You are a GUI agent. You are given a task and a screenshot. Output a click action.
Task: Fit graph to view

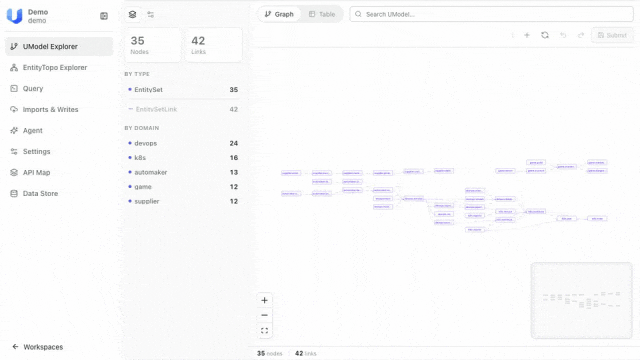click(x=264, y=331)
